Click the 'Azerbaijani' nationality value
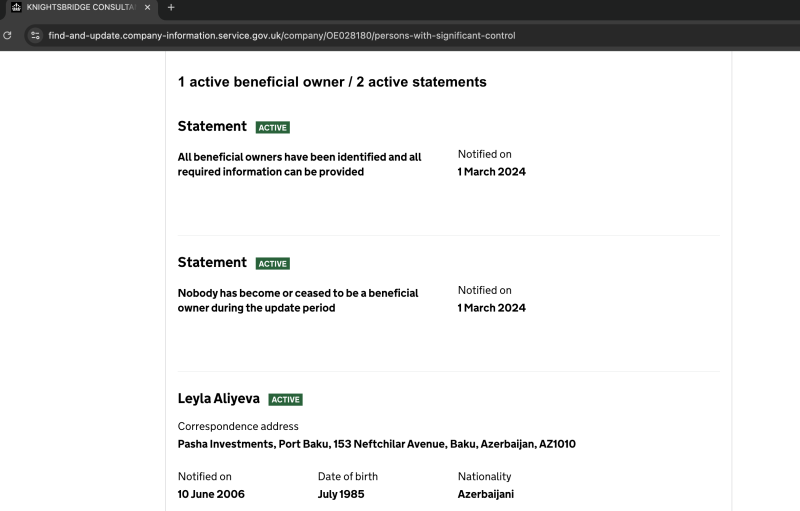 [x=486, y=494]
